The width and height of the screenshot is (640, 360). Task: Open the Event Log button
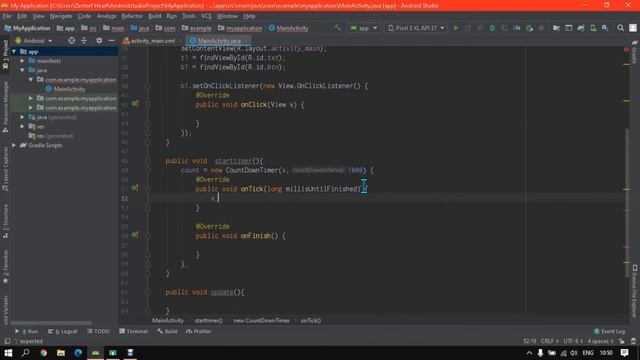609,331
